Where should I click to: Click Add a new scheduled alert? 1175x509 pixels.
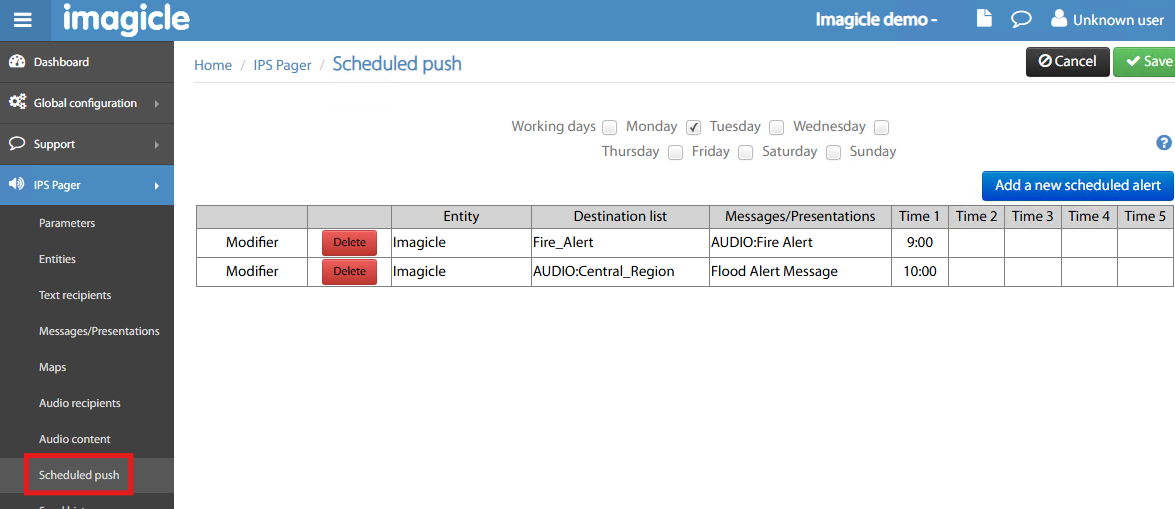click(1077, 185)
